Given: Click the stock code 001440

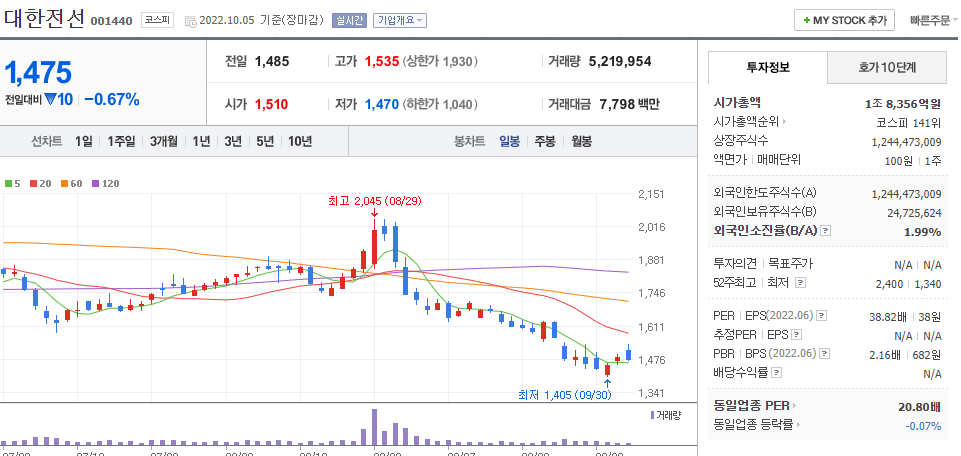Looking at the screenshot, I should (x=112, y=21).
